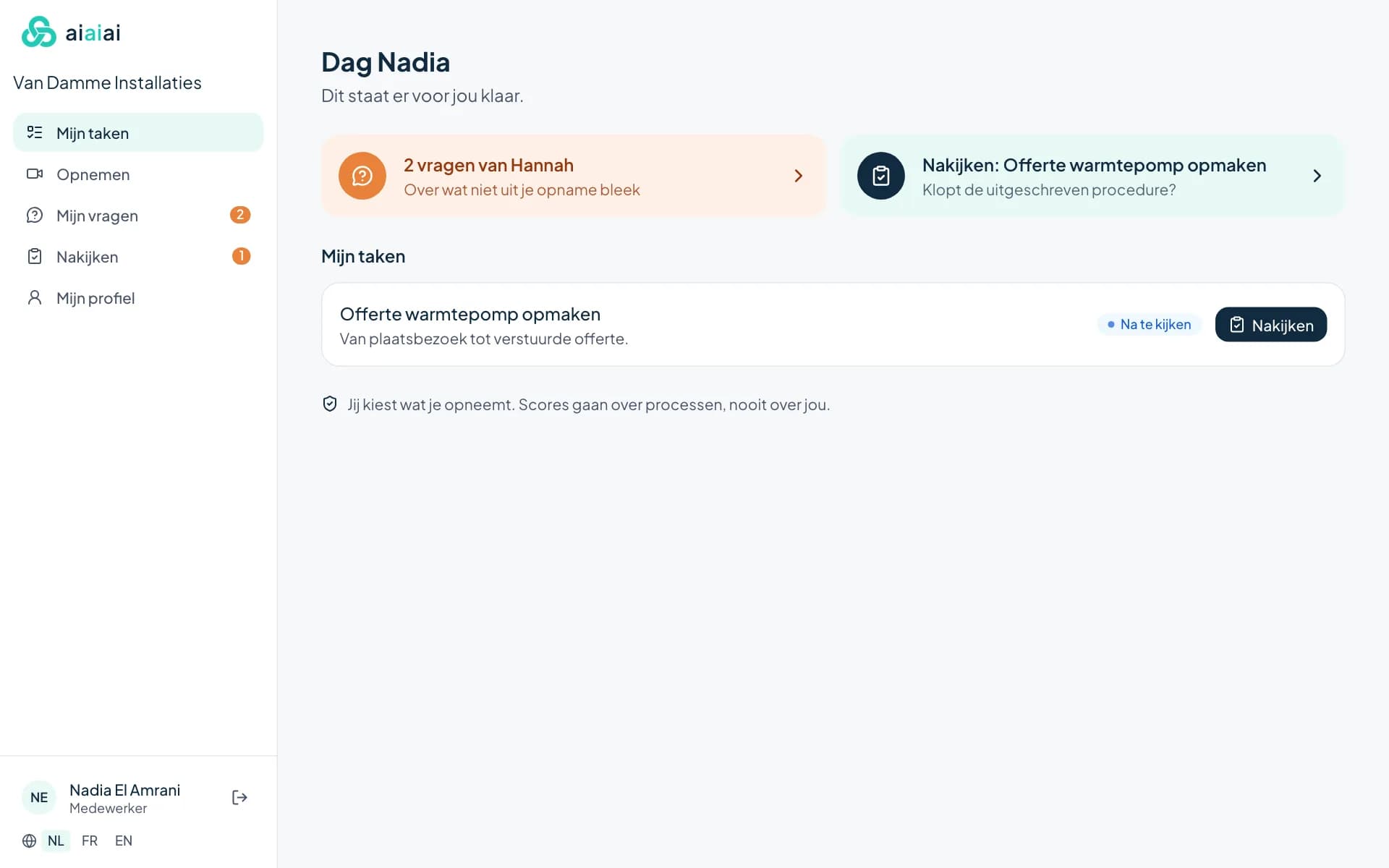Image resolution: width=1389 pixels, height=868 pixels.
Task: Click the Dag Nadia heading
Action: pyautogui.click(x=386, y=62)
